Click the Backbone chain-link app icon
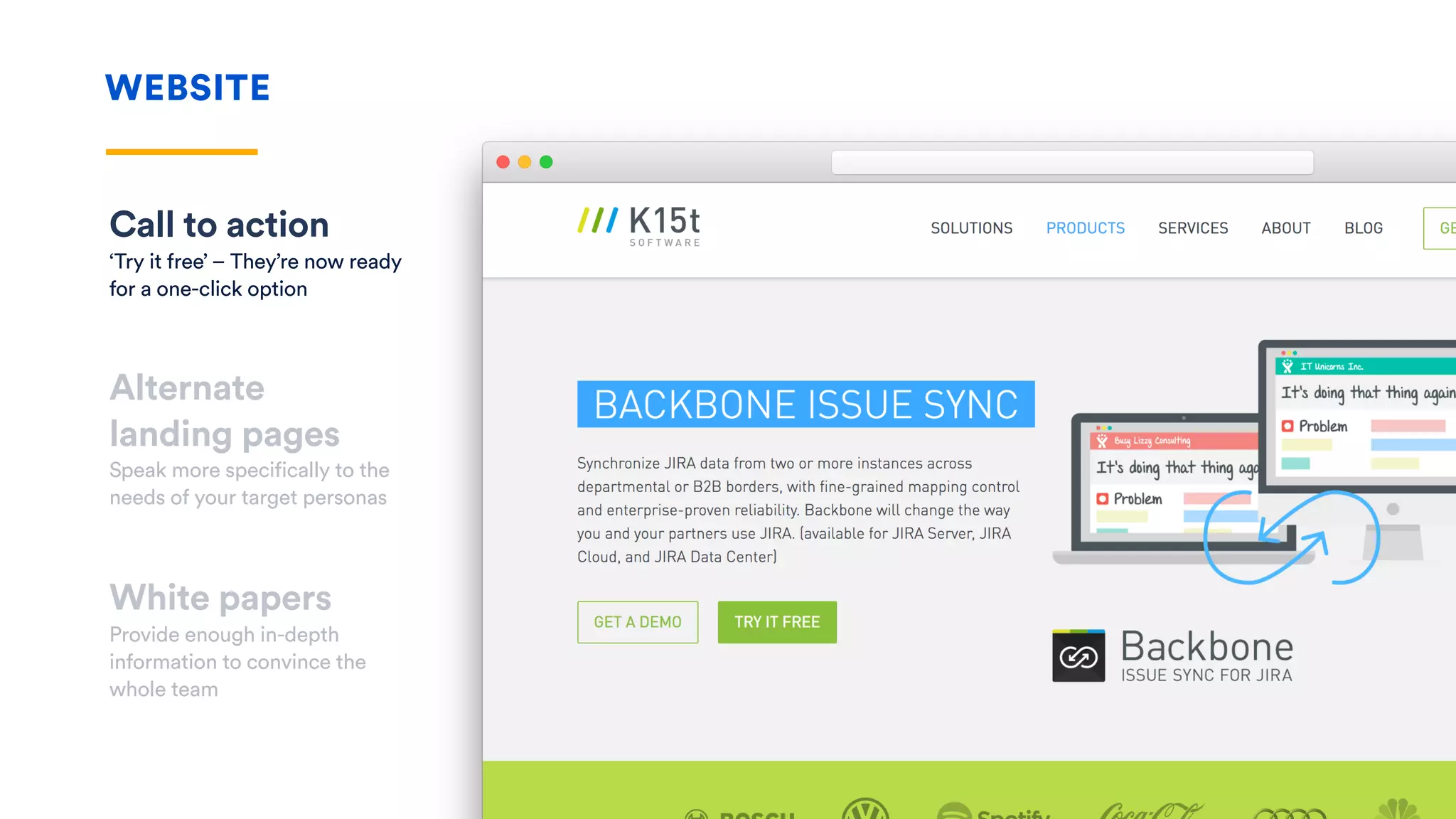This screenshot has height=819, width=1456. point(1078,655)
